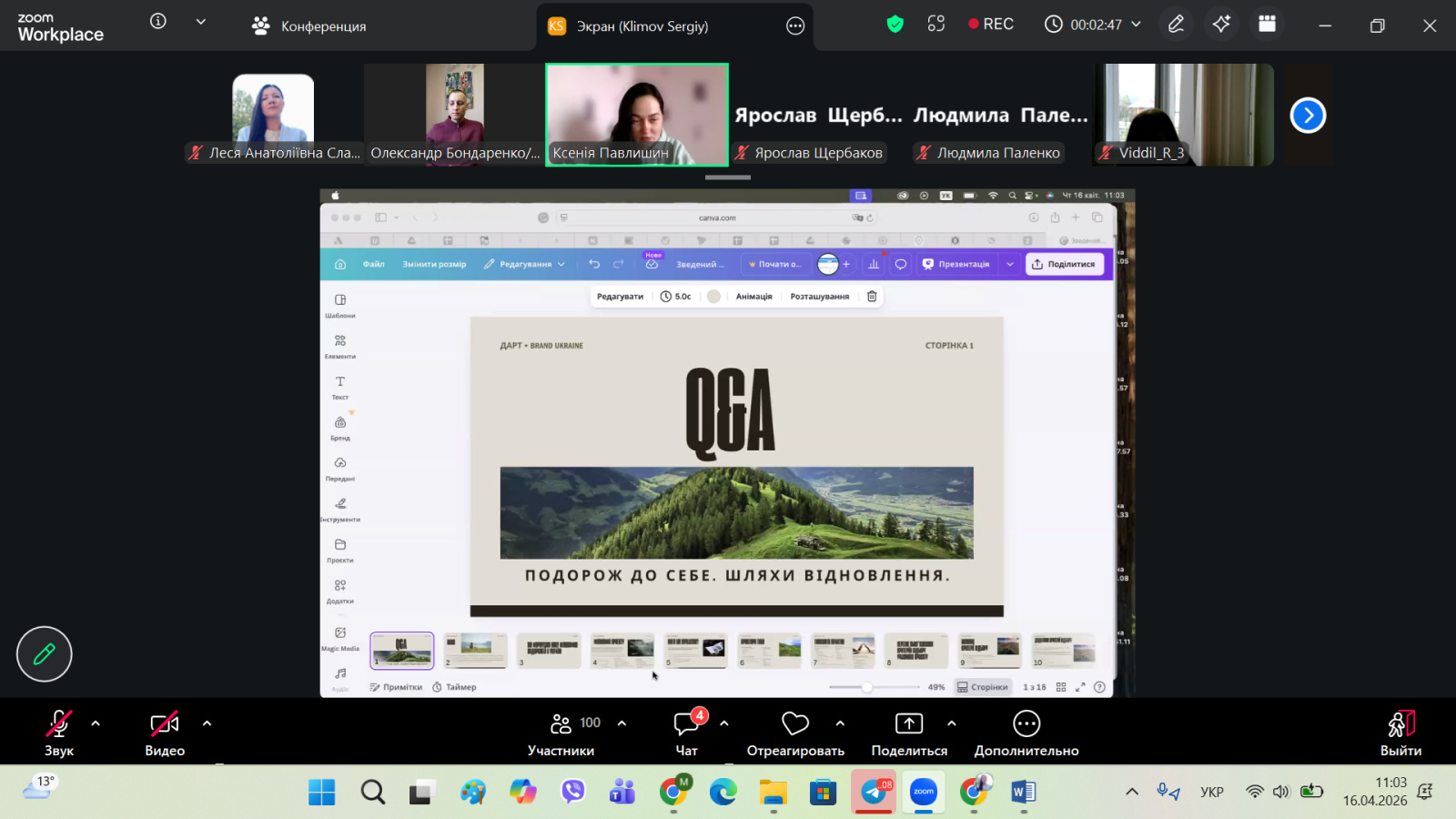Turn on the video camera
The width and height of the screenshot is (1456, 819).
tap(165, 733)
